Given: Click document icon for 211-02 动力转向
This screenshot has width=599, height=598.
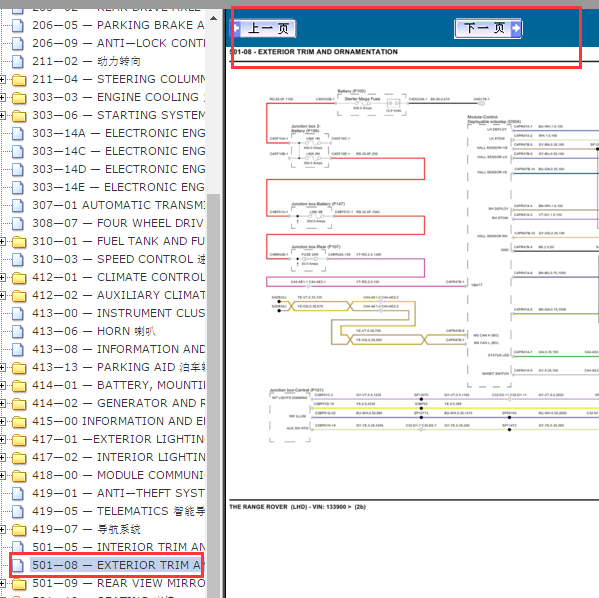Looking at the screenshot, I should (18, 61).
